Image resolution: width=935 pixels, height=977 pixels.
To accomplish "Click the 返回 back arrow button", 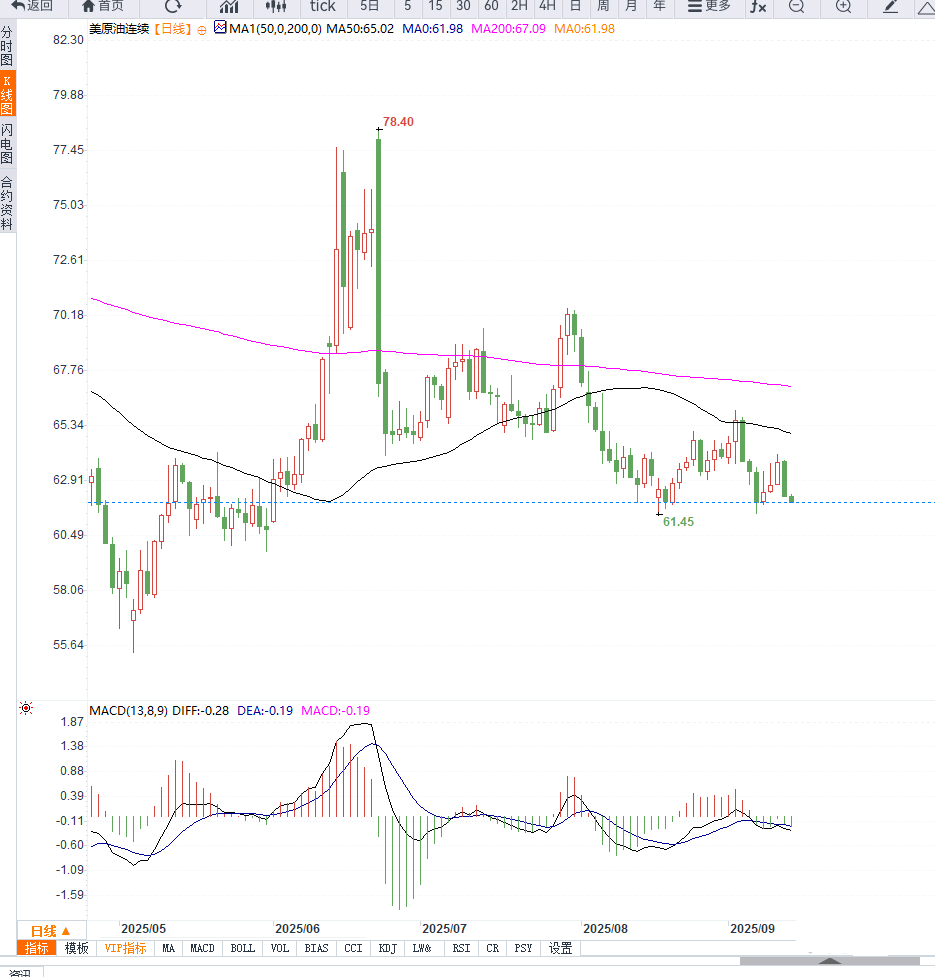I will pos(32,6).
